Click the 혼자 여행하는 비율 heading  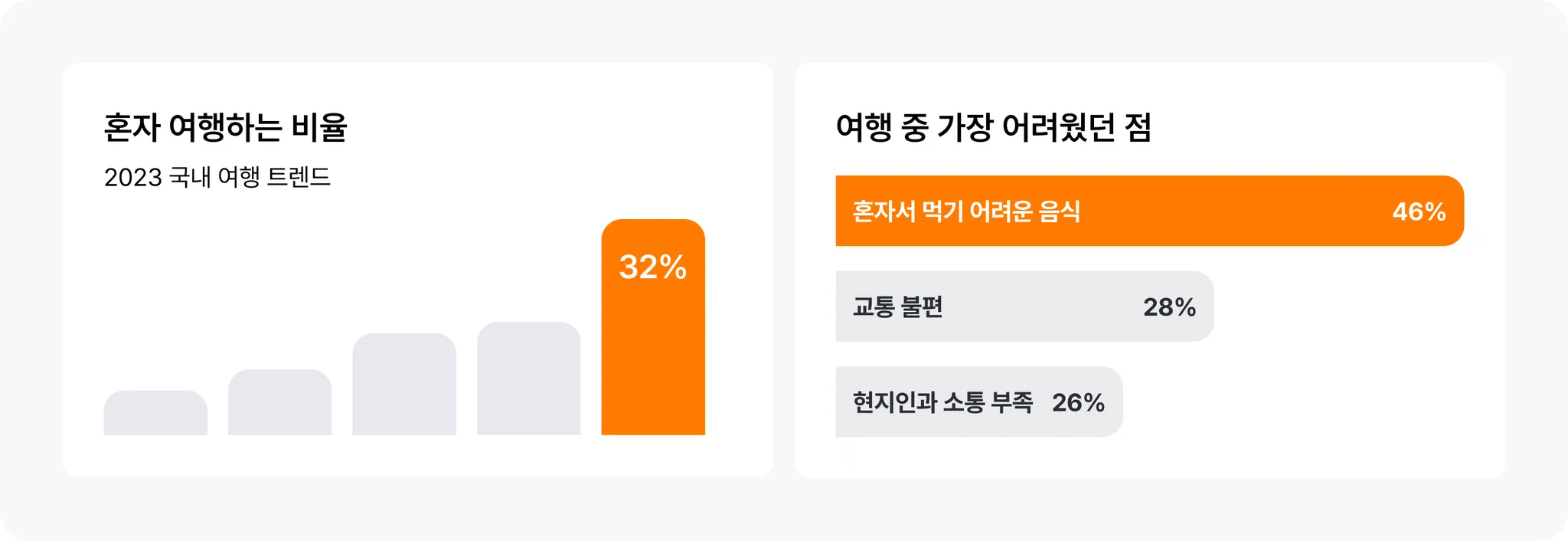click(x=226, y=127)
